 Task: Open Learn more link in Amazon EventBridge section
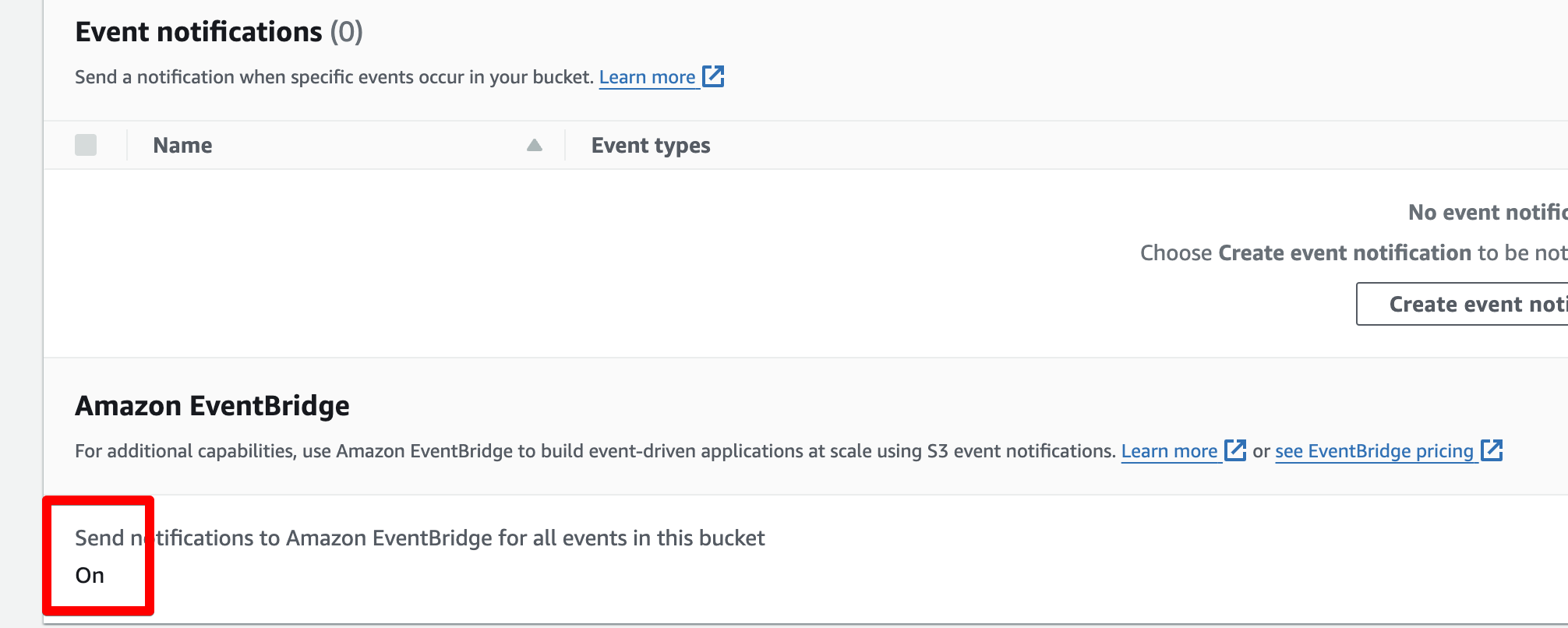pyautogui.click(x=1169, y=451)
